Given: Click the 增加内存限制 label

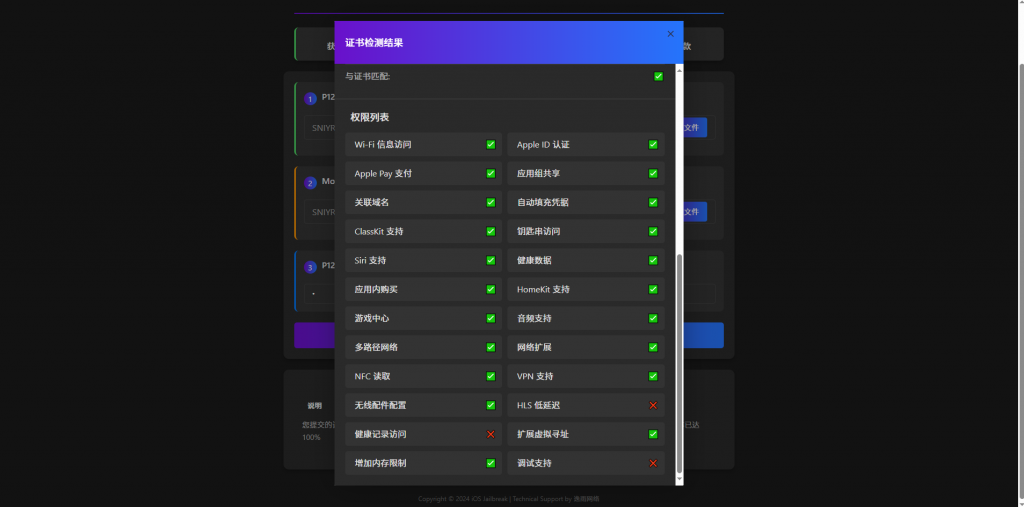Looking at the screenshot, I should pyautogui.click(x=380, y=463).
